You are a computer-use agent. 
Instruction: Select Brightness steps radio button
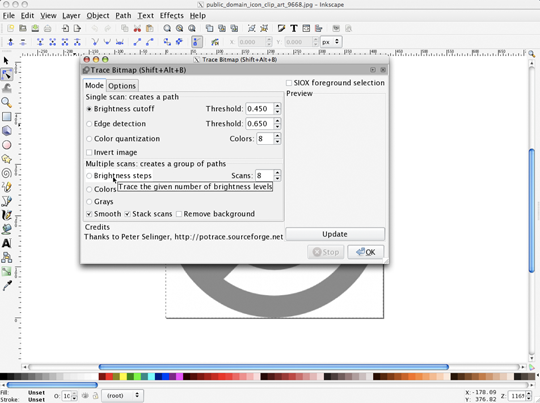coord(89,176)
